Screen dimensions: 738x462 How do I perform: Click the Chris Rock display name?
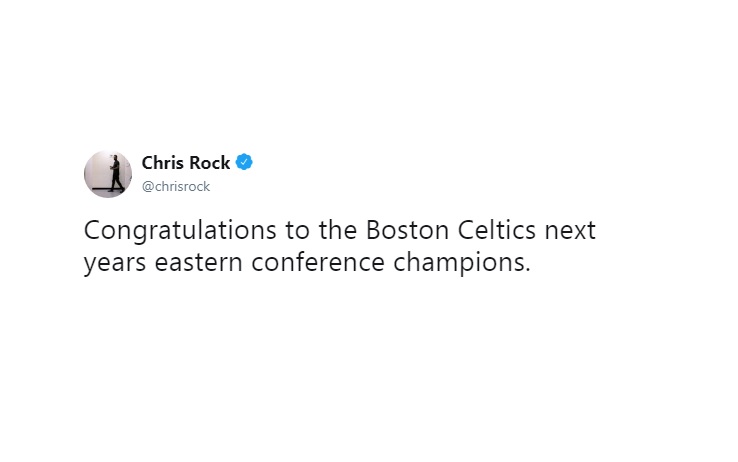coord(185,163)
